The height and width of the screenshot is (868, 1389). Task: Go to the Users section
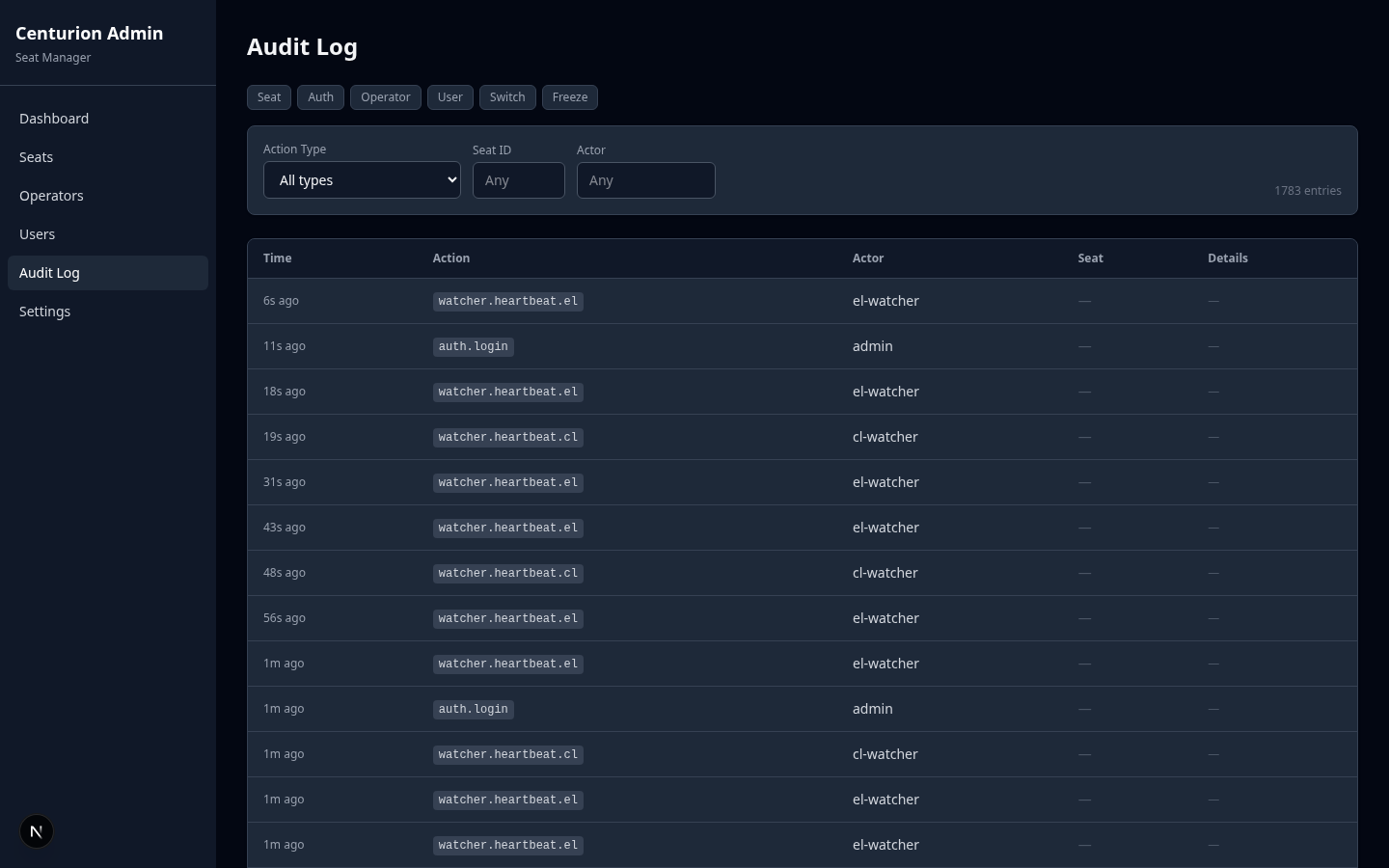pyautogui.click(x=37, y=233)
